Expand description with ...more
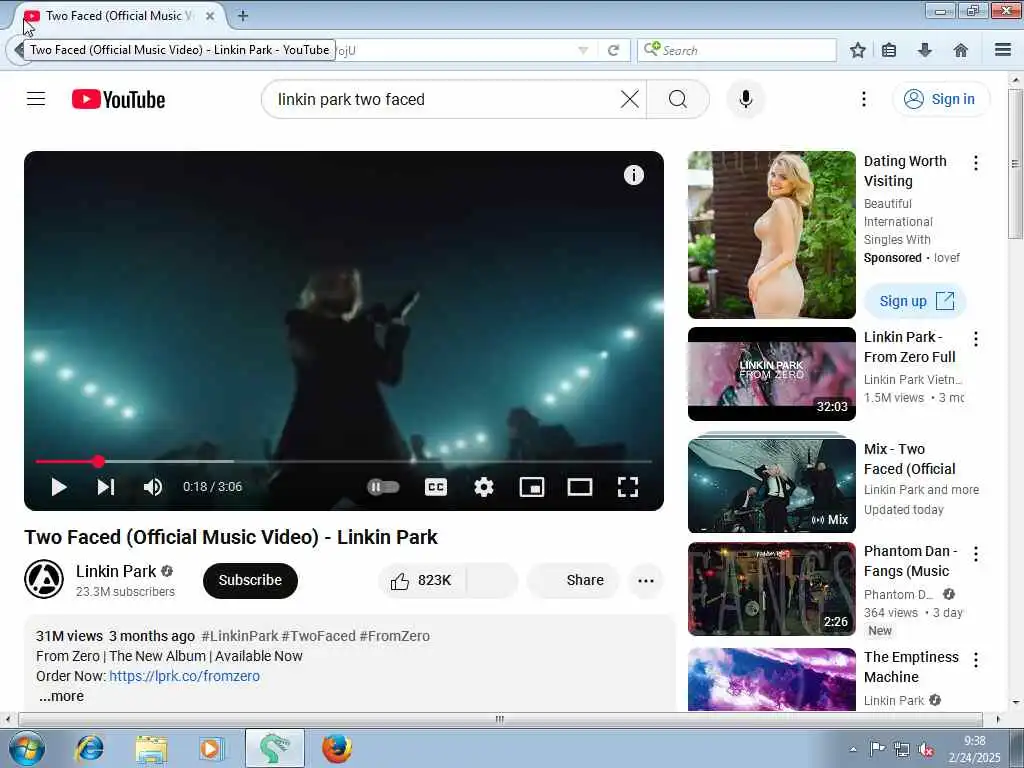The width and height of the screenshot is (1024, 768). 61,696
